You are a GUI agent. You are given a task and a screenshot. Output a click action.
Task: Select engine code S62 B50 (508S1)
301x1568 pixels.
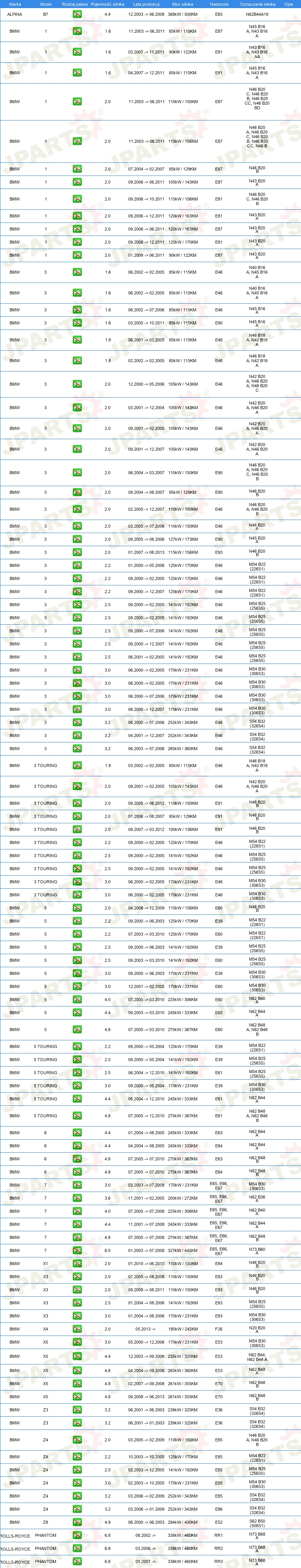pos(257,1522)
